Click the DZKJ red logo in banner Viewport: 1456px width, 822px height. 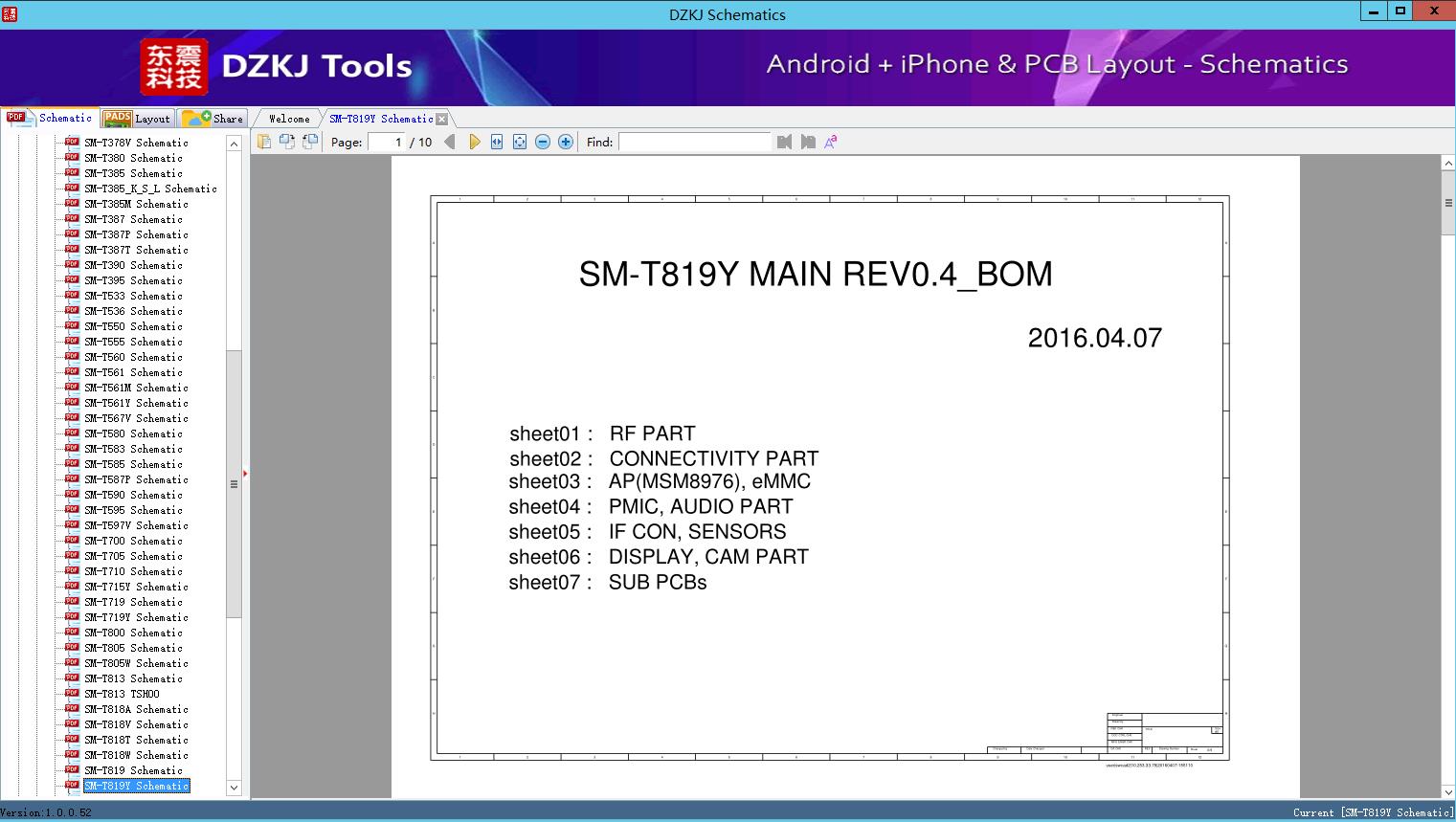[173, 67]
